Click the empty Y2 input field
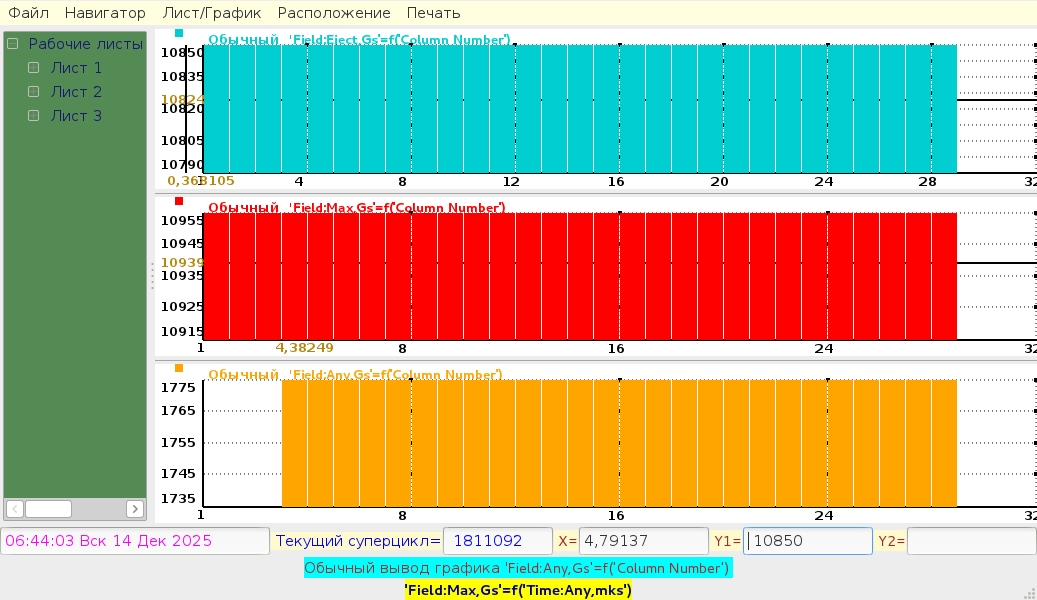 pos(968,541)
